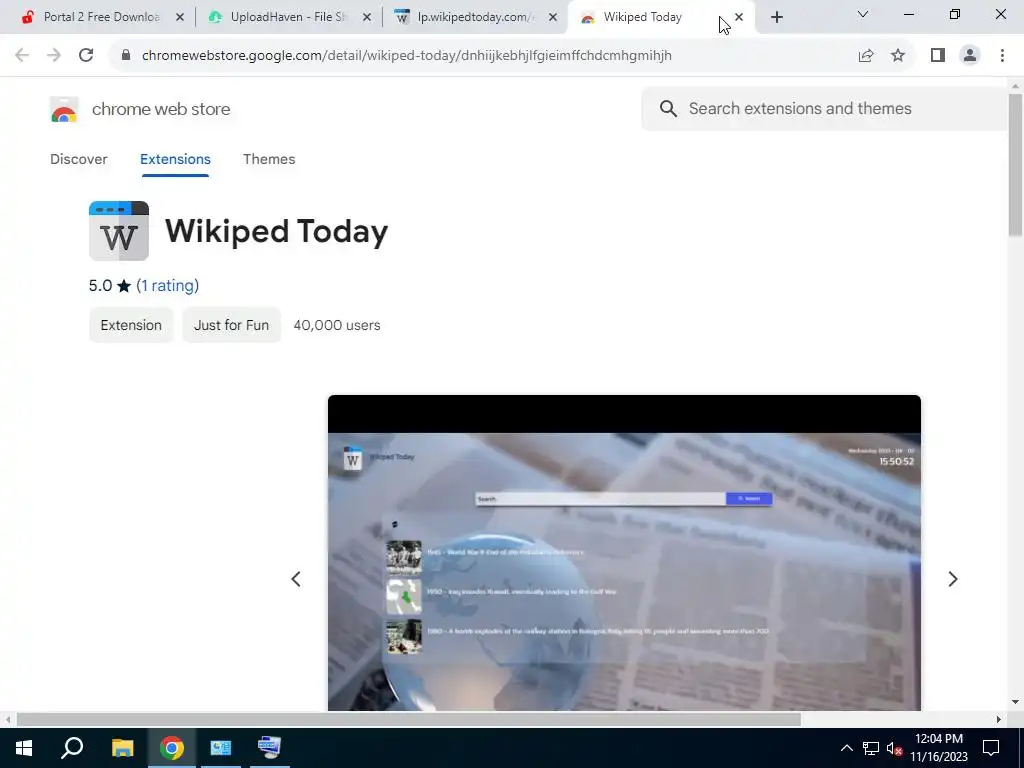Viewport: 1024px width, 768px height.
Task: Click the Extension category chip
Action: coord(131,325)
